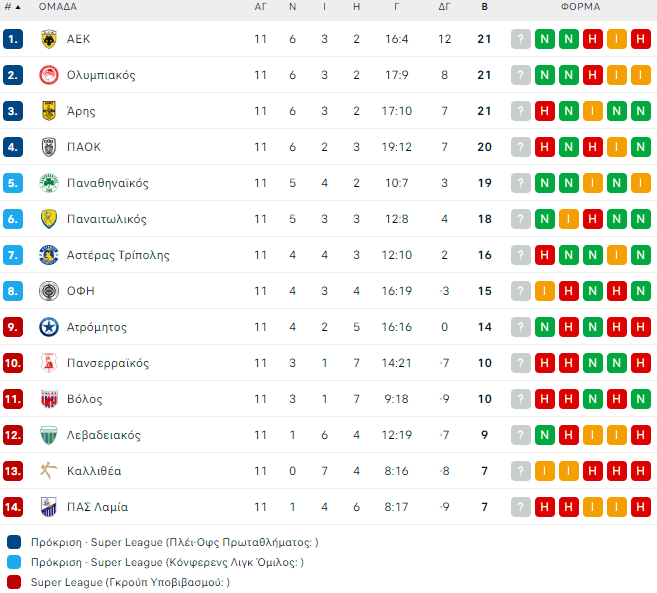Open the Λεβαδειακός team link

click(103, 435)
